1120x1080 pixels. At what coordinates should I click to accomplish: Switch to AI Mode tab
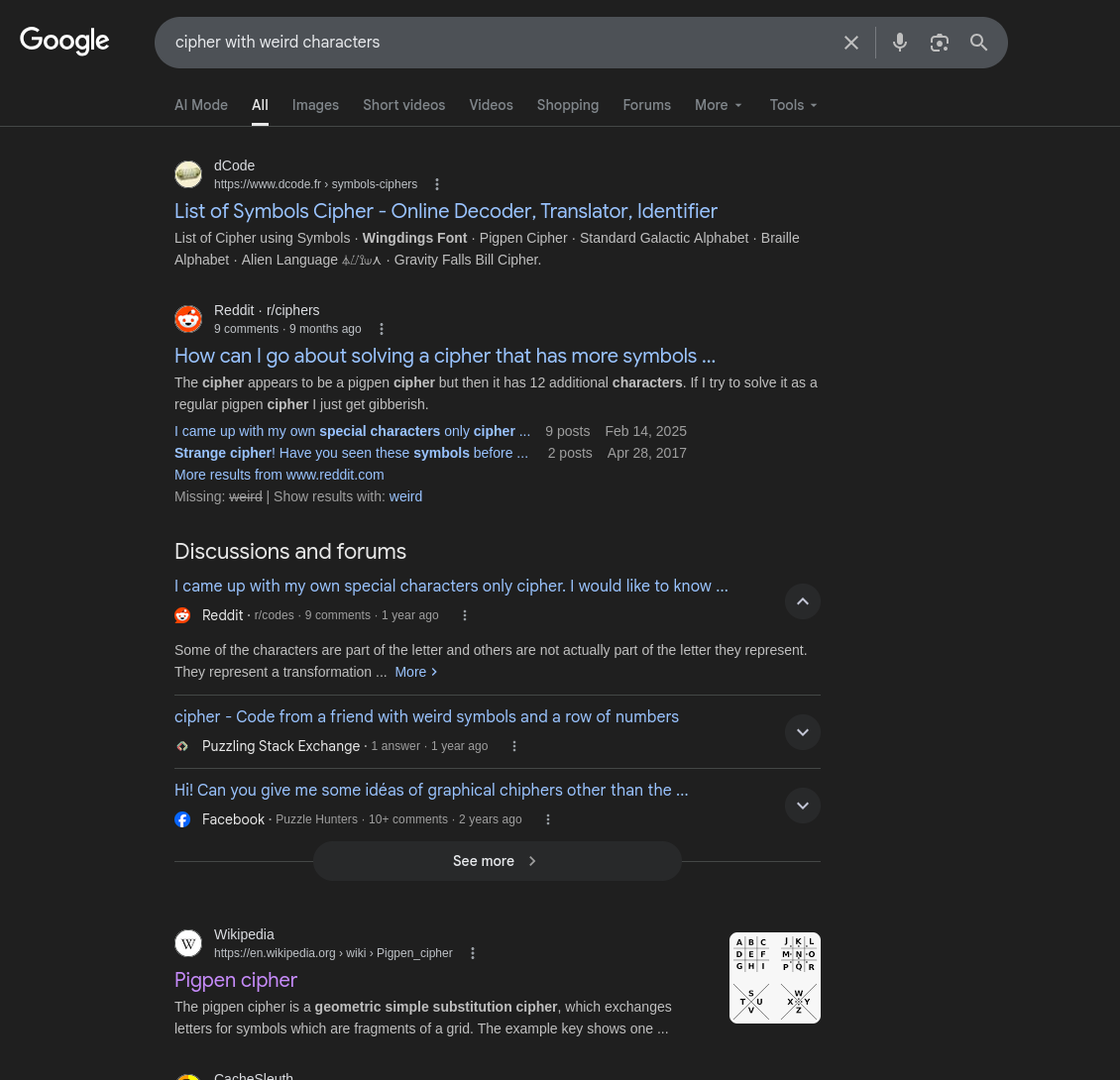[x=201, y=105]
